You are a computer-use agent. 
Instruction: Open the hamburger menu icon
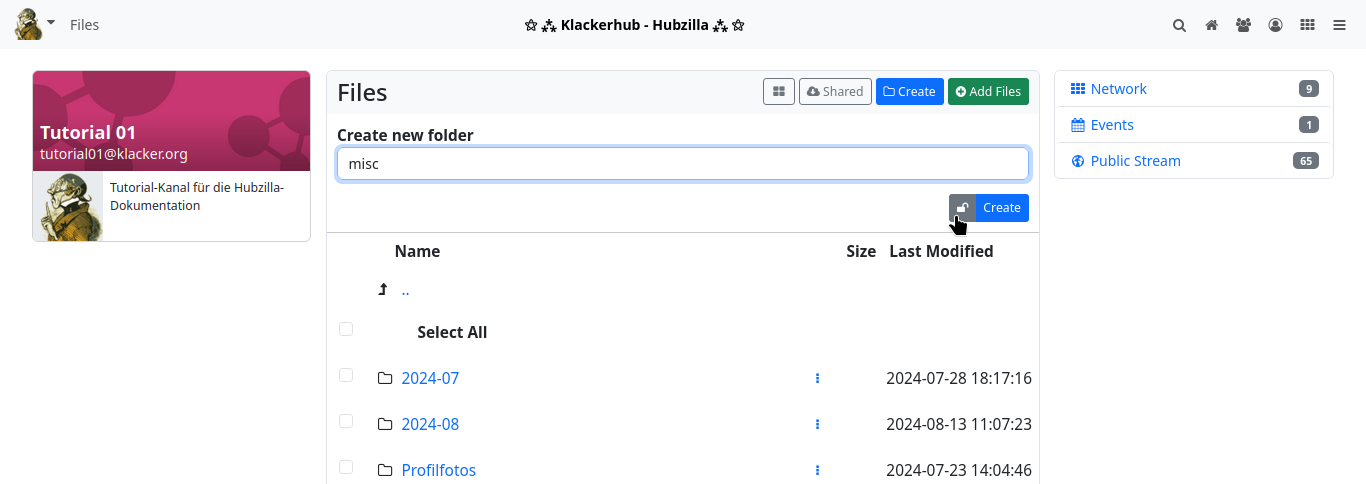pyautogui.click(x=1339, y=25)
